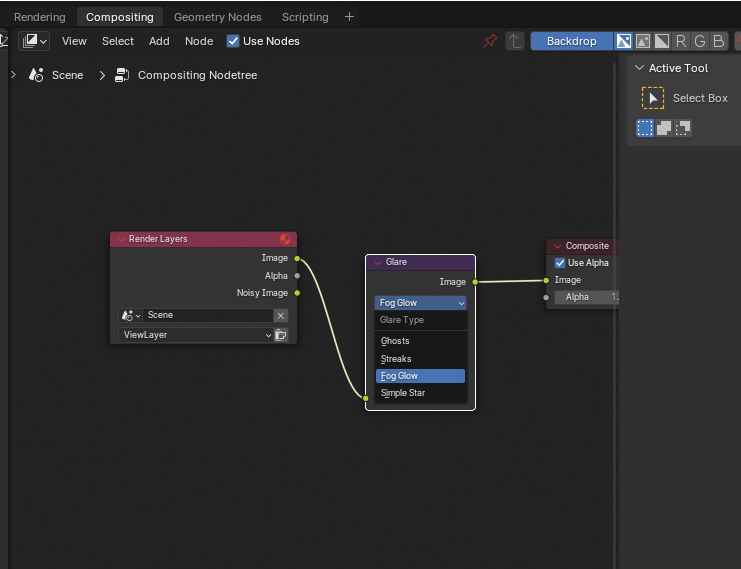
Task: Open the editor type selector icon
Action: point(34,41)
